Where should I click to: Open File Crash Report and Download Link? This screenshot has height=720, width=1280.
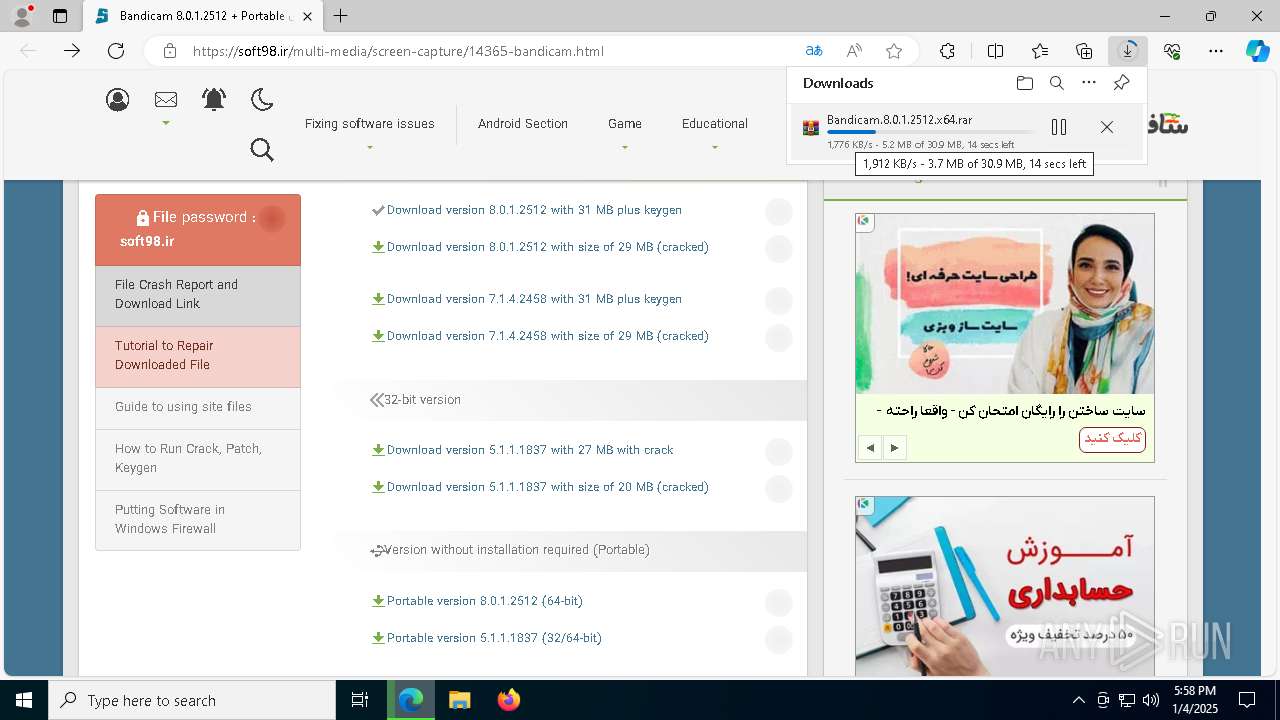[x=198, y=295]
